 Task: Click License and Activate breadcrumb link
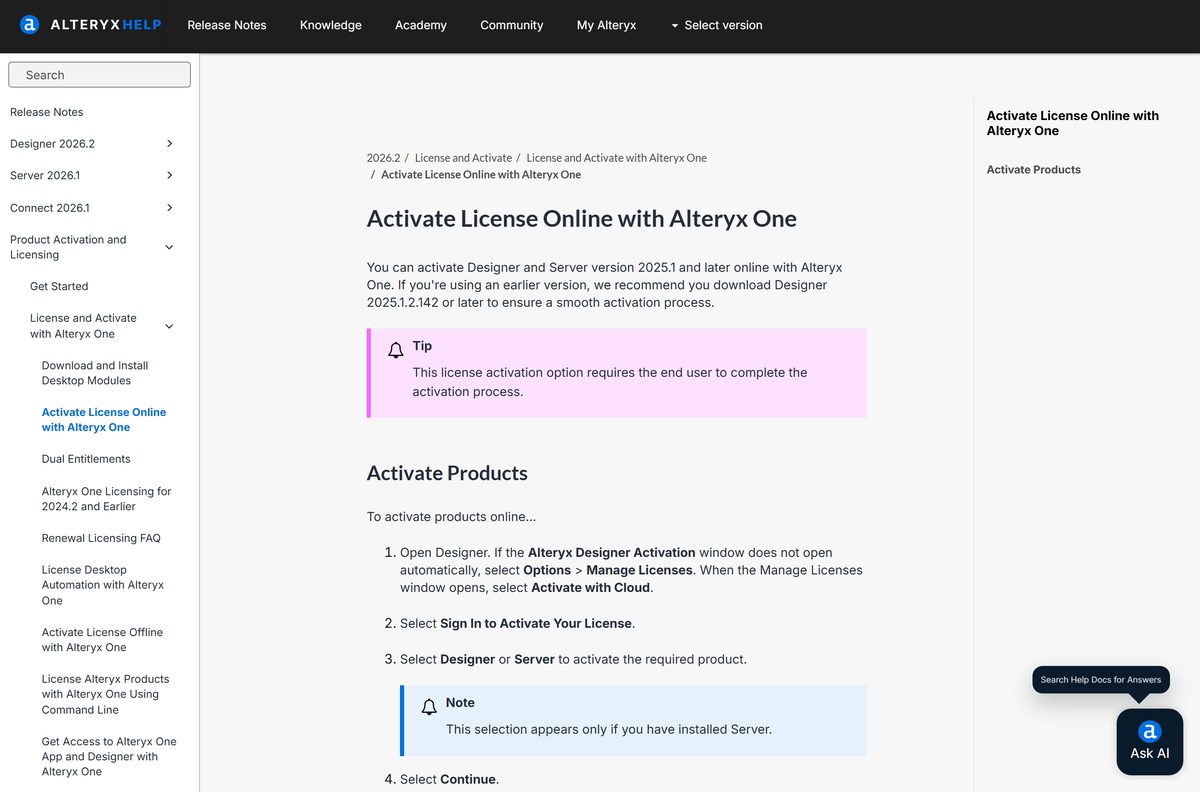pyautogui.click(x=463, y=158)
